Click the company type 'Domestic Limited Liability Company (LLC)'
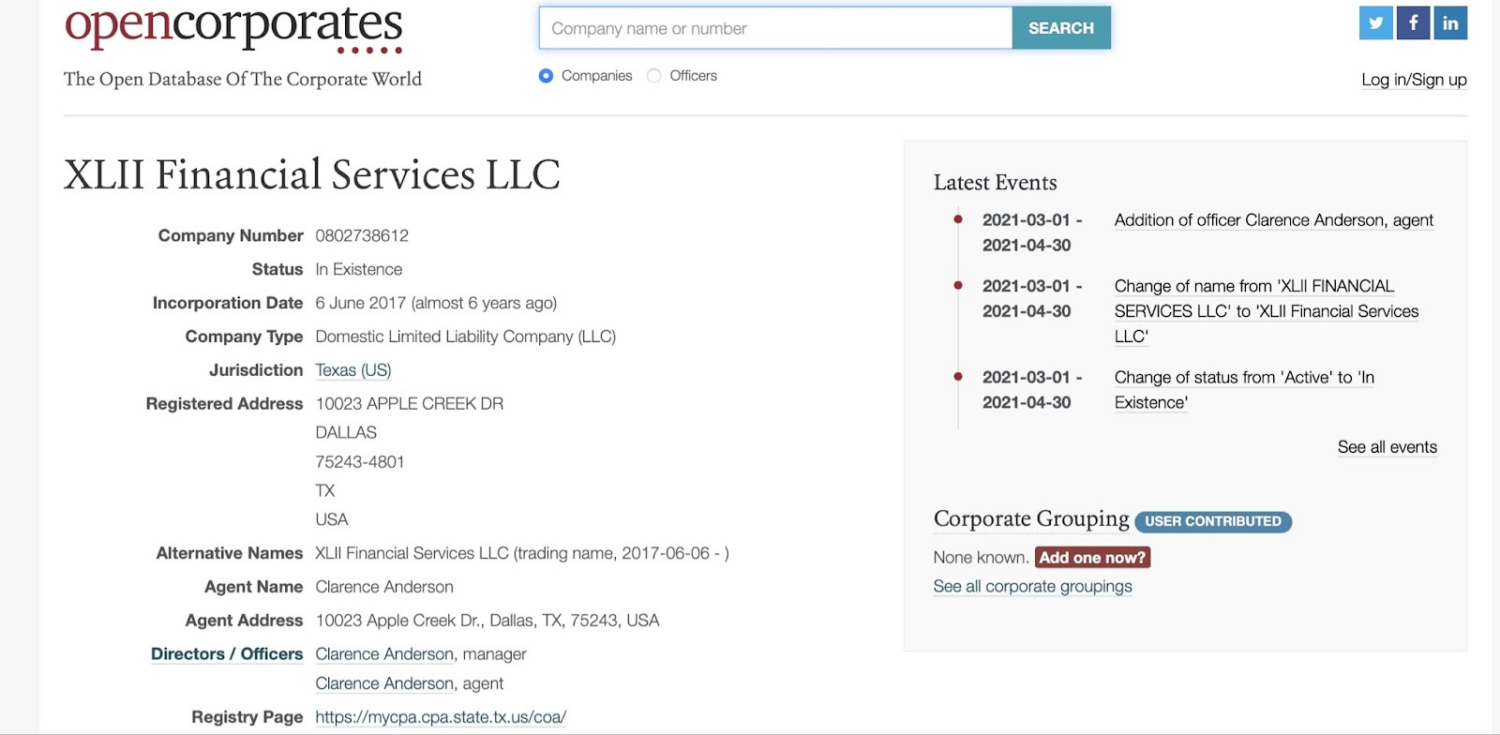This screenshot has height=735, width=1500. tap(465, 337)
